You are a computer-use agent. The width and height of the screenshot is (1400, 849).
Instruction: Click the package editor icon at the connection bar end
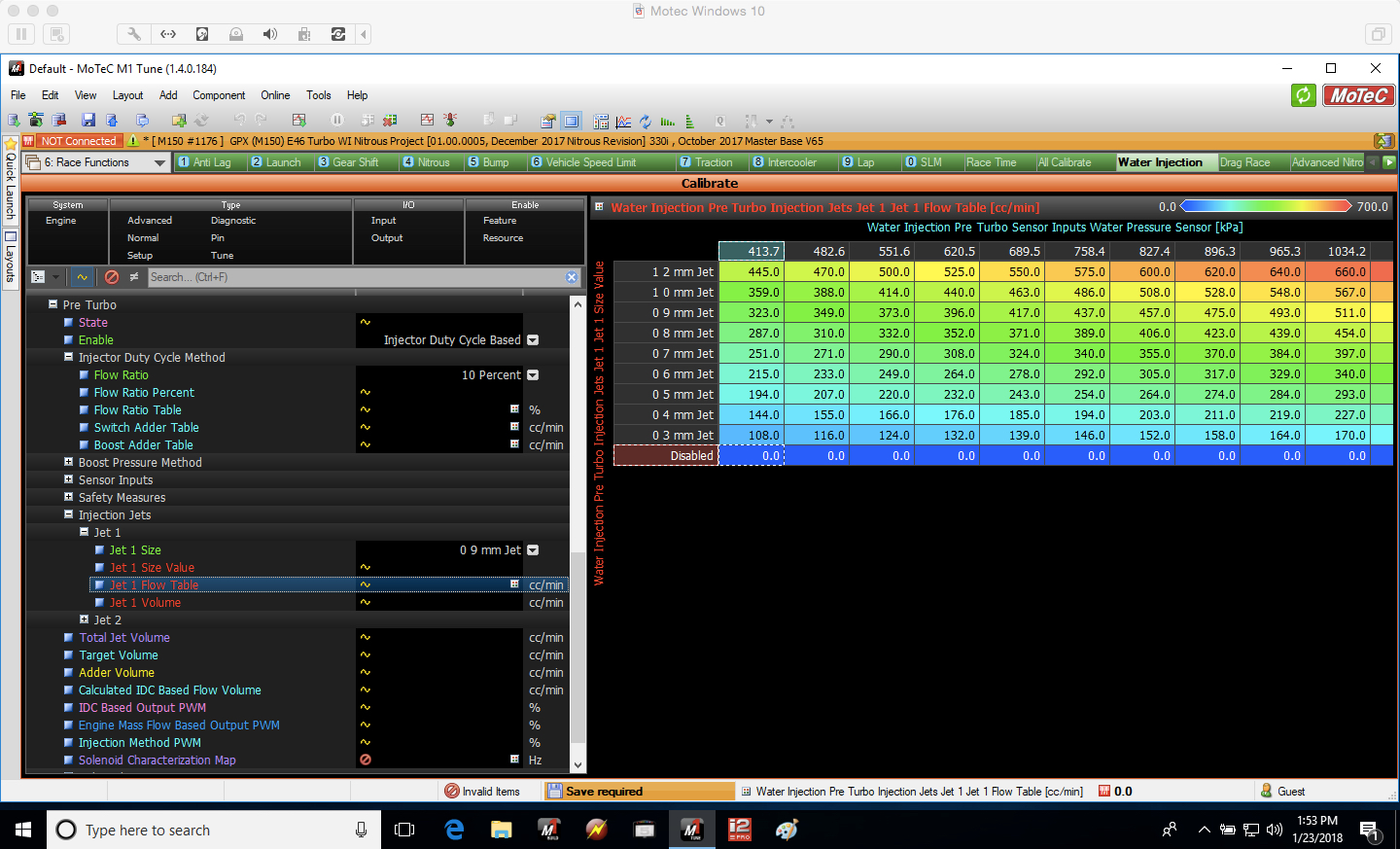1383,141
